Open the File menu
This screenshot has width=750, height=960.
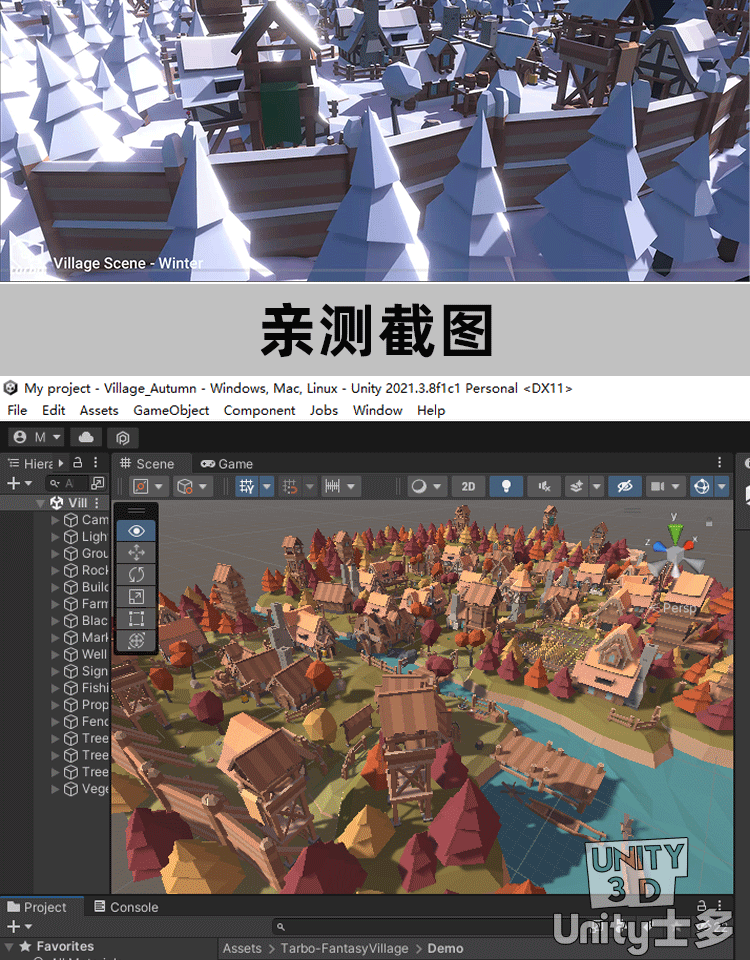click(17, 410)
